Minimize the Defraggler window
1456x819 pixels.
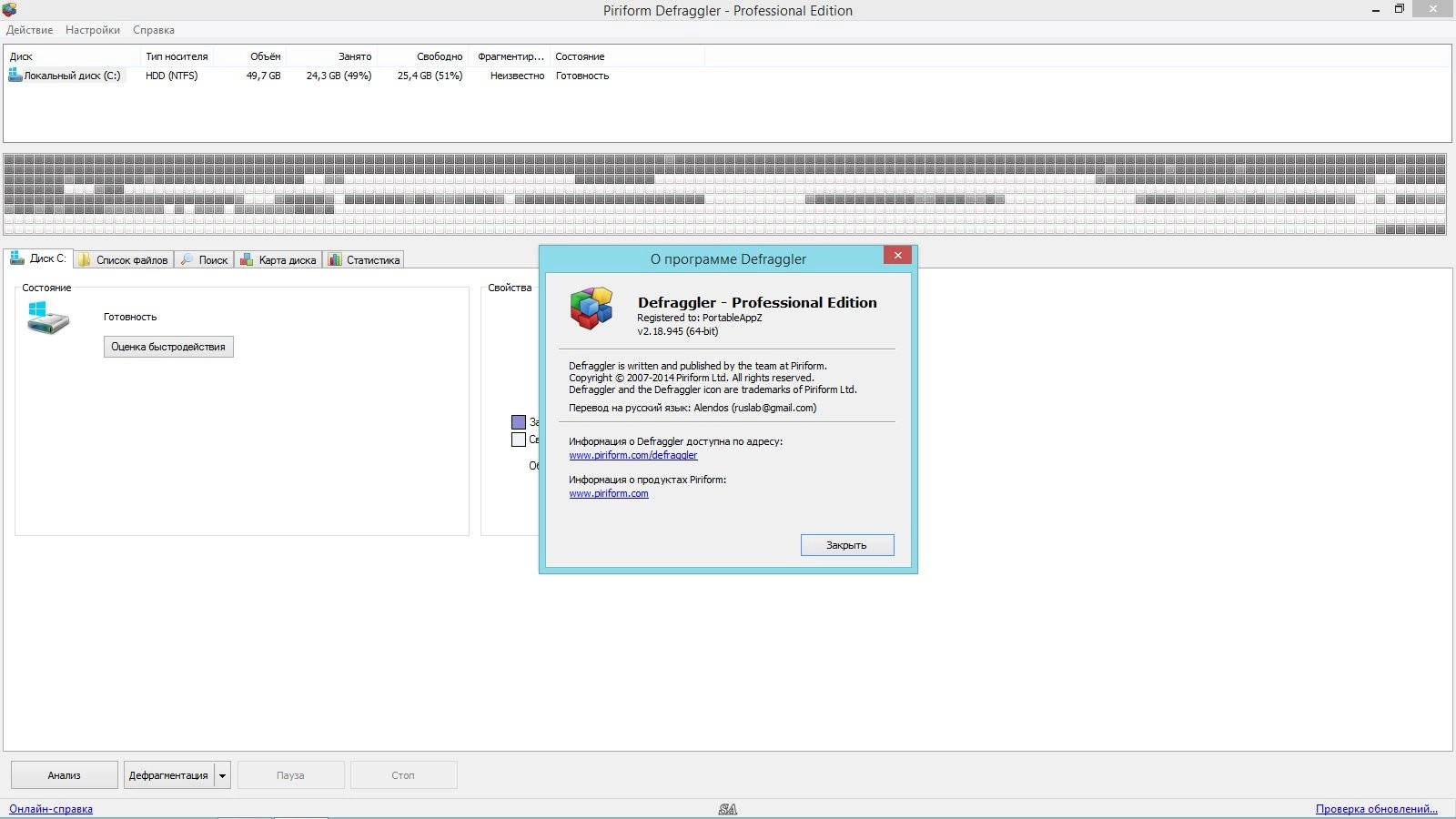1374,9
